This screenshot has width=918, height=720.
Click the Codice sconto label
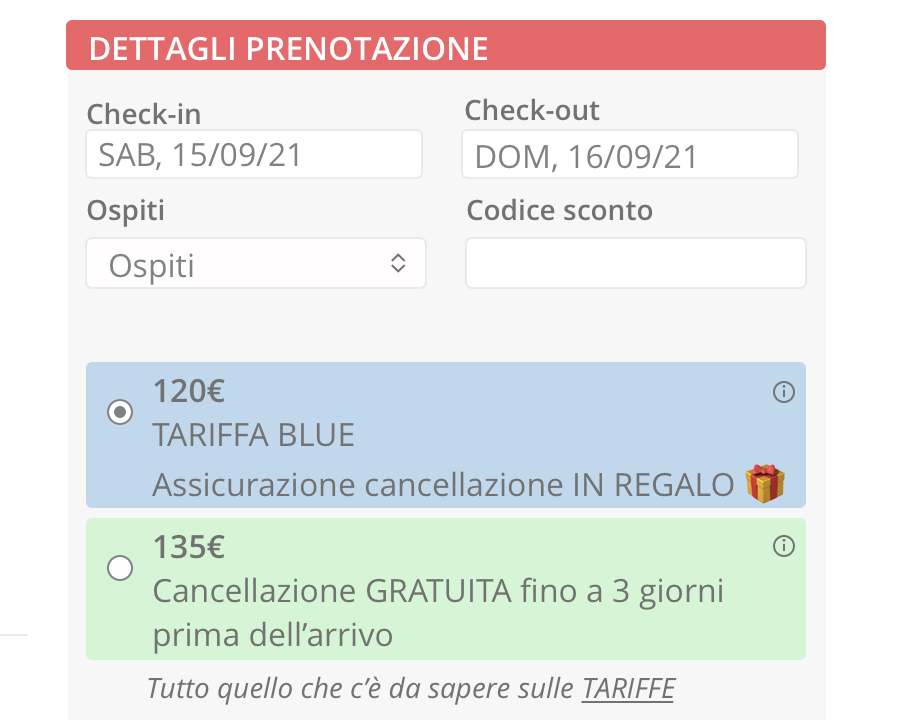(560, 210)
